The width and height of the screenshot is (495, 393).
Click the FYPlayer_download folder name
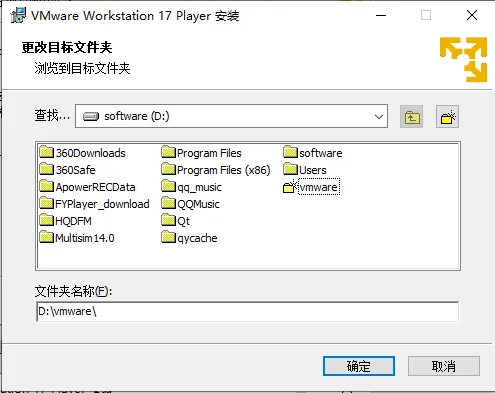click(102, 204)
